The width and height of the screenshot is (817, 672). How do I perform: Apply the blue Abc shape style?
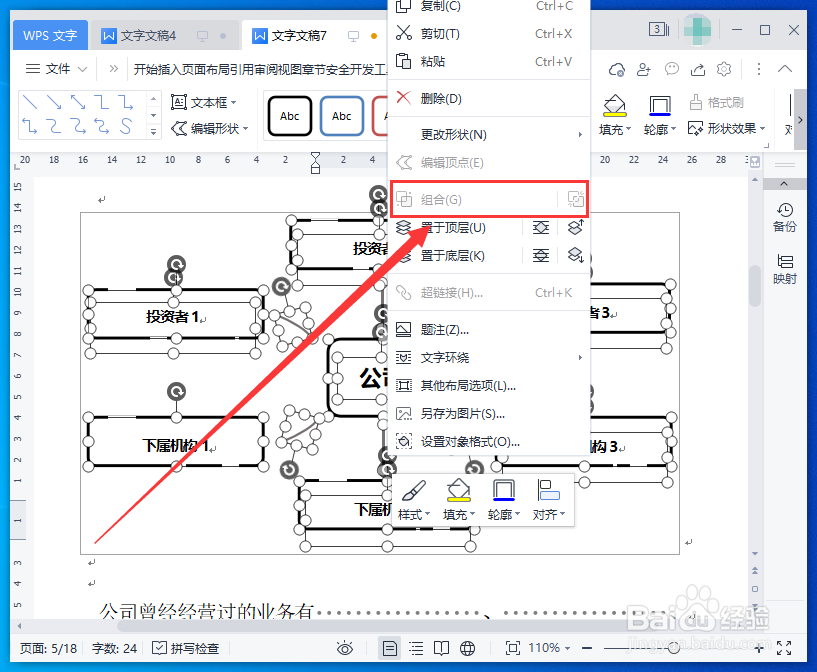point(342,116)
